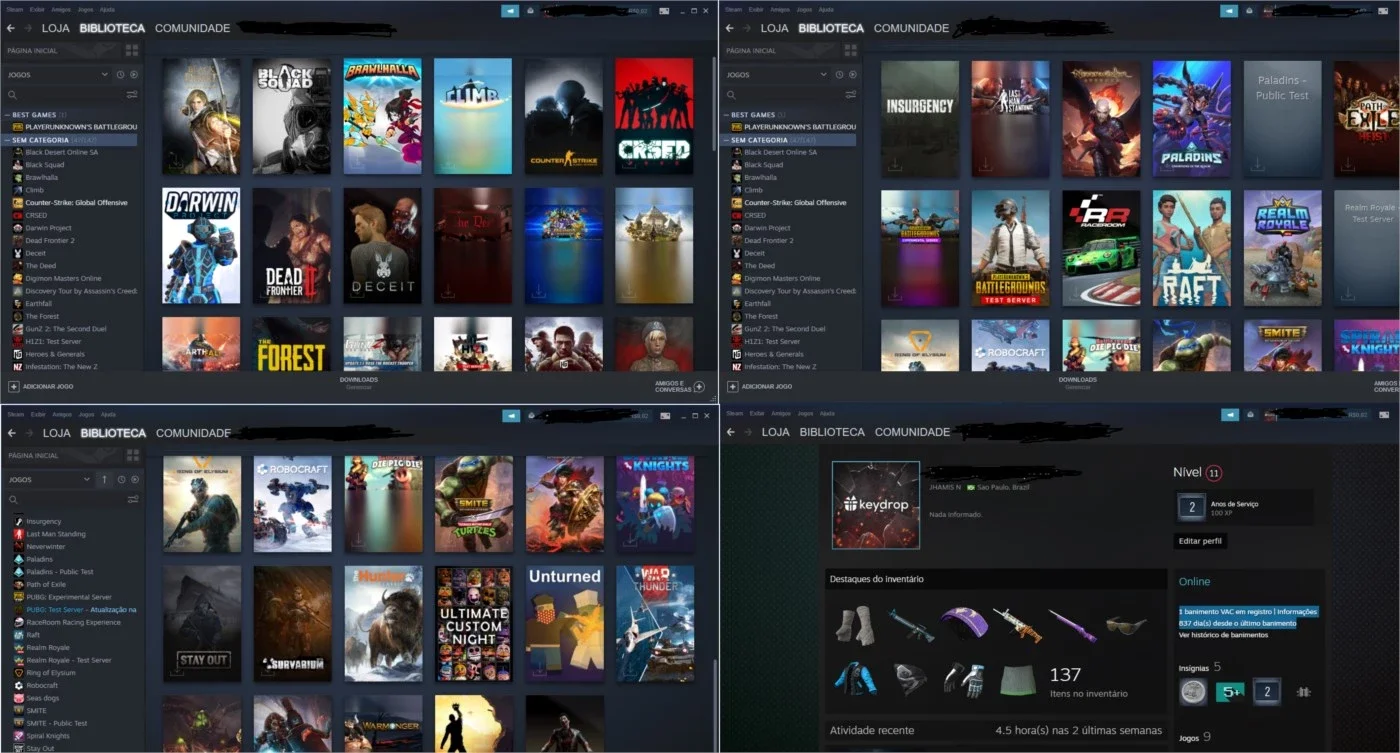Click the 5+ badge under Insígnias
This screenshot has height=753, width=1400.
point(1229,691)
